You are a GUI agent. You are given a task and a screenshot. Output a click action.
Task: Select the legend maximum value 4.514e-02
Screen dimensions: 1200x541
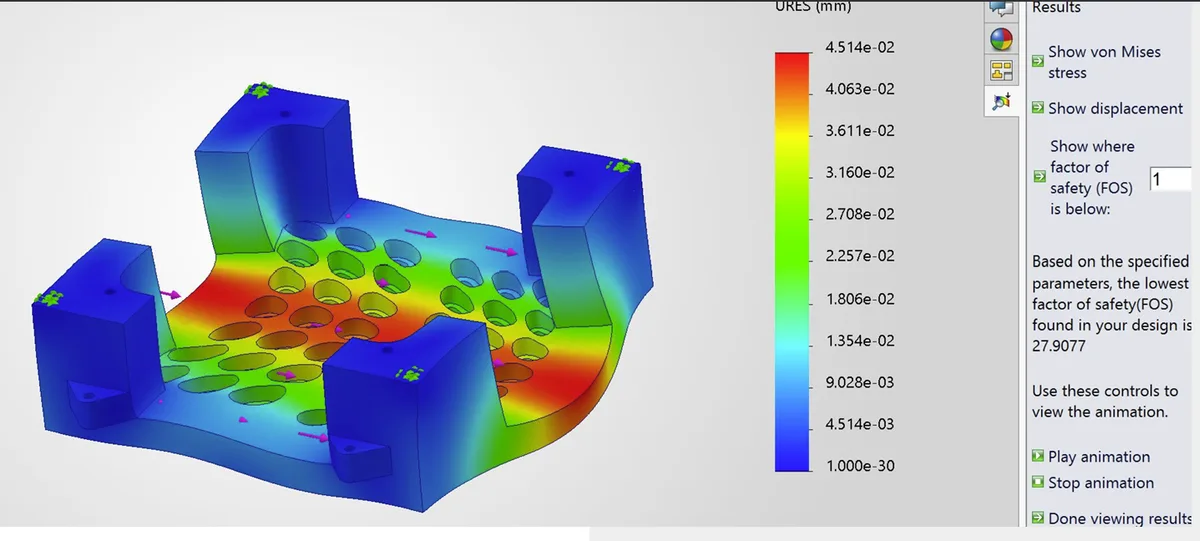tap(859, 47)
